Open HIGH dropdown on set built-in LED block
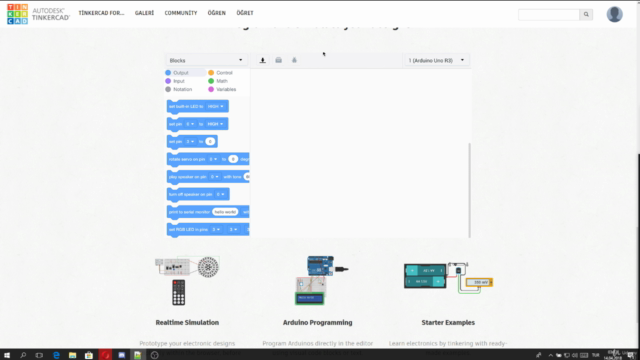 click(x=216, y=107)
